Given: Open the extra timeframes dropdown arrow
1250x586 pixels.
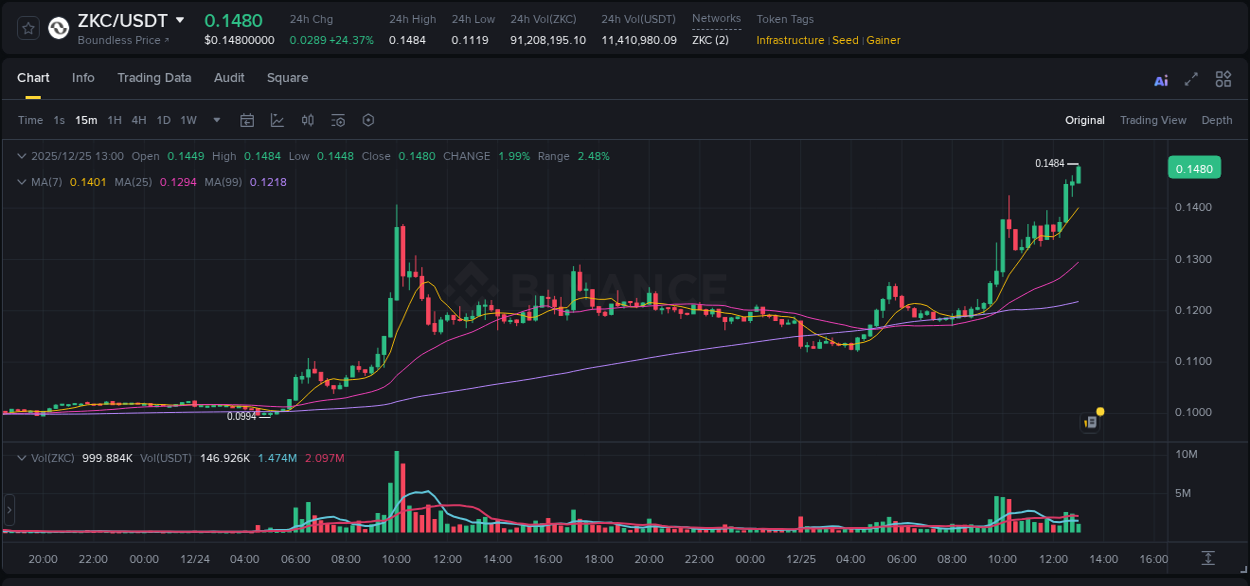Looking at the screenshot, I should pyautogui.click(x=216, y=120).
